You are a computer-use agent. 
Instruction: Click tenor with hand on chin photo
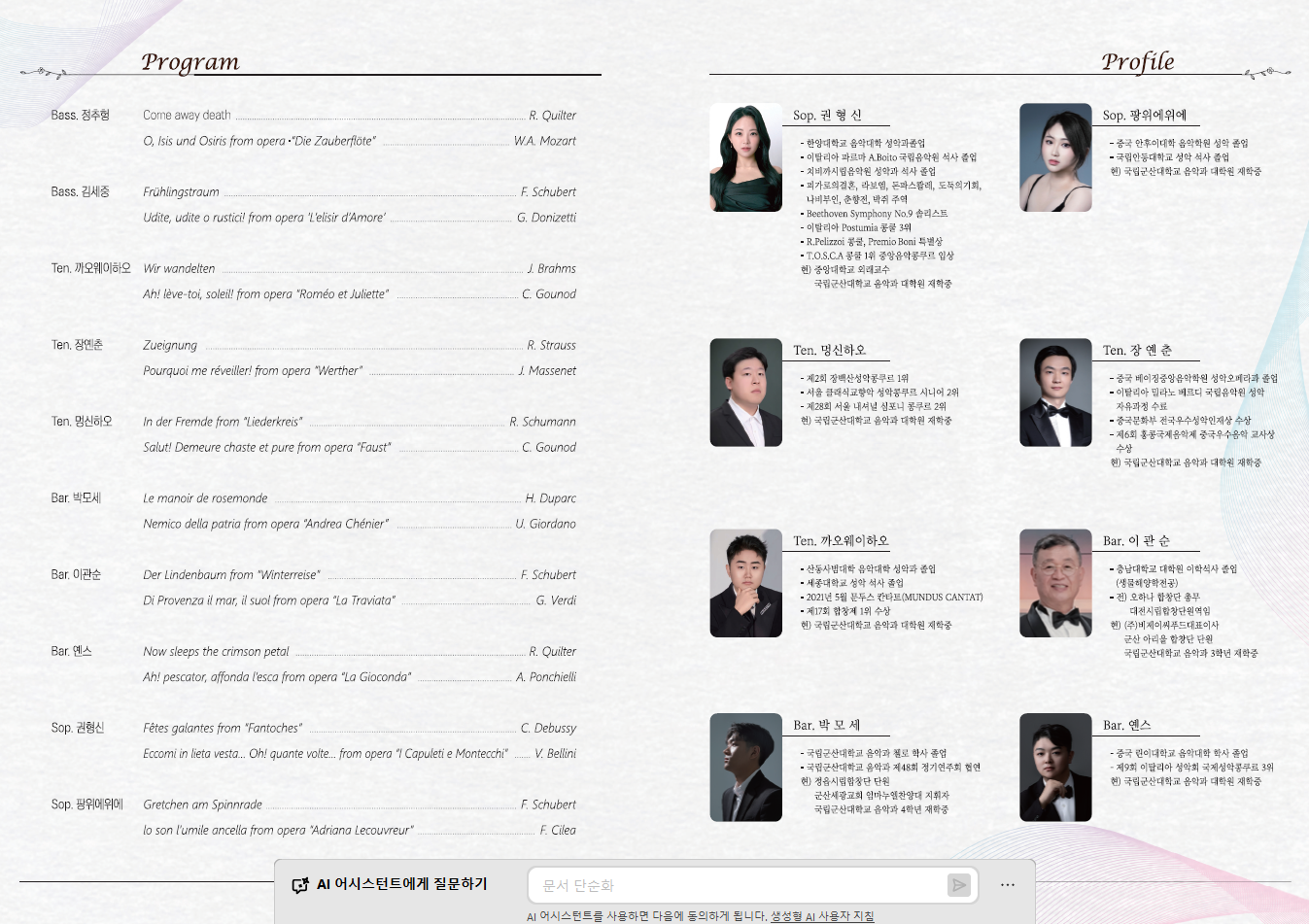[x=746, y=583]
